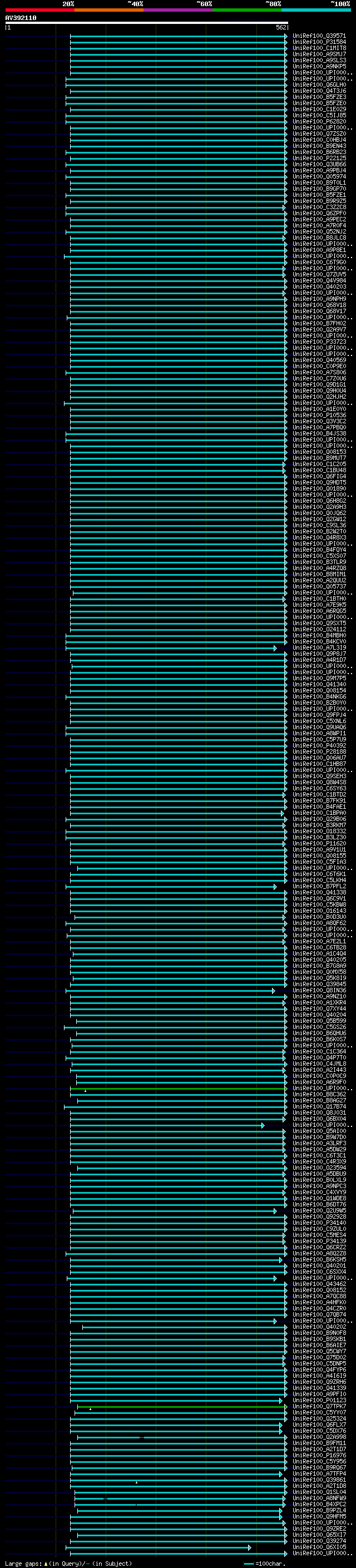
Task: Select hit label UniRef100_P34139
Action: coord(319,1241)
